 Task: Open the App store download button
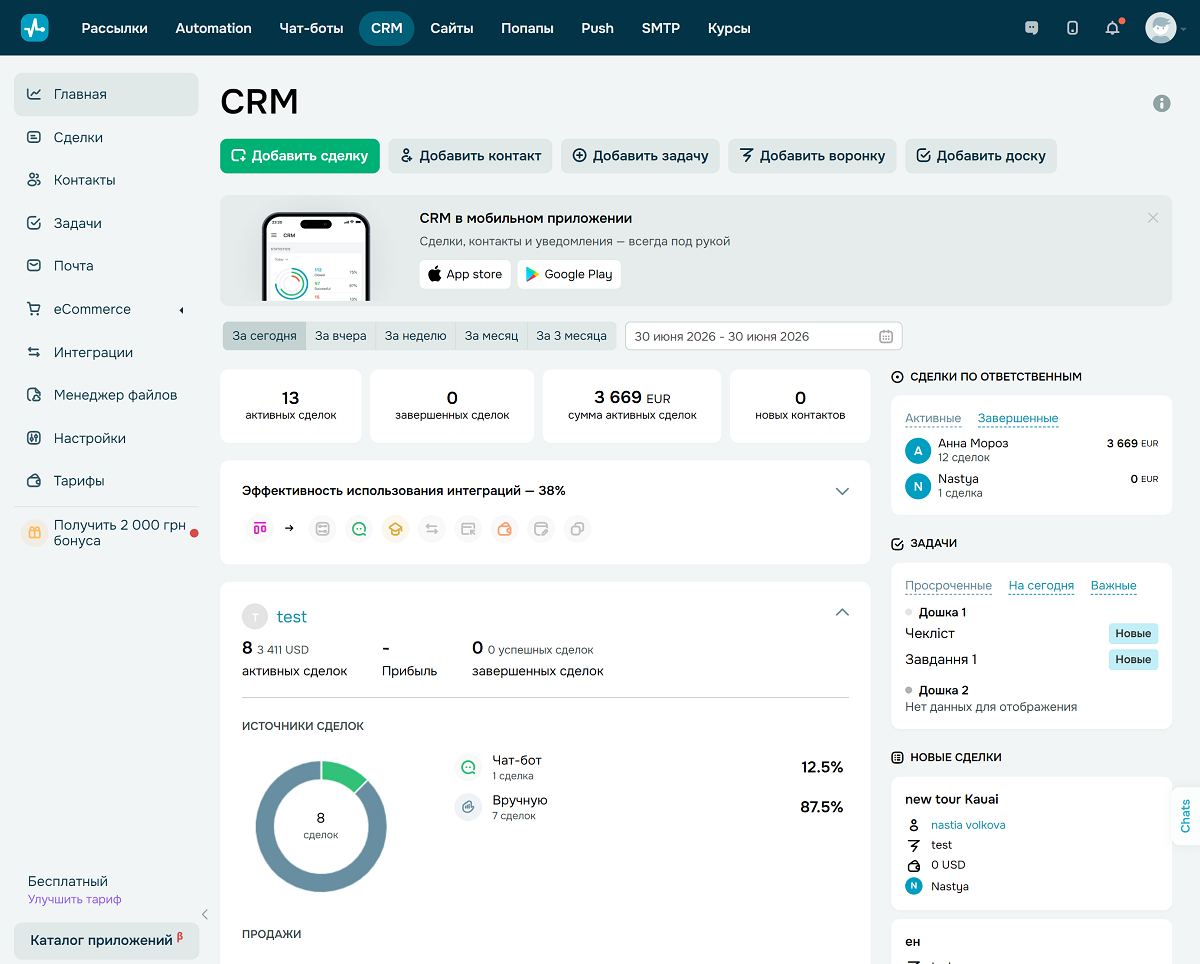pyautogui.click(x=465, y=274)
